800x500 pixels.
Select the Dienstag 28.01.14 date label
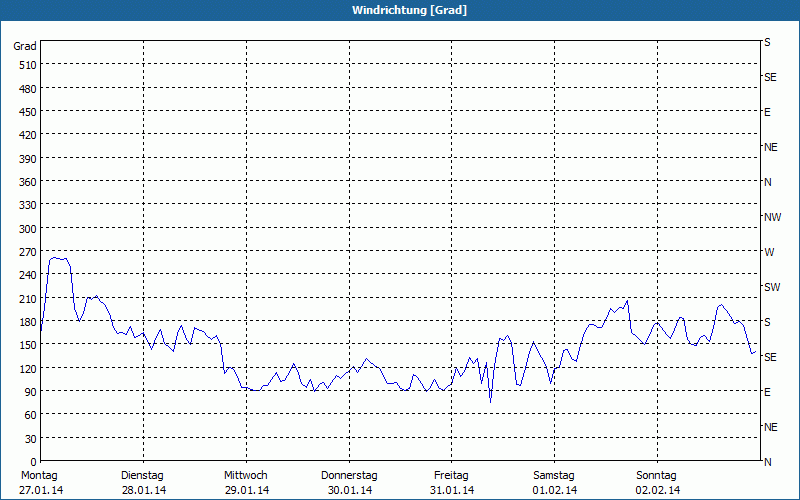point(142,483)
